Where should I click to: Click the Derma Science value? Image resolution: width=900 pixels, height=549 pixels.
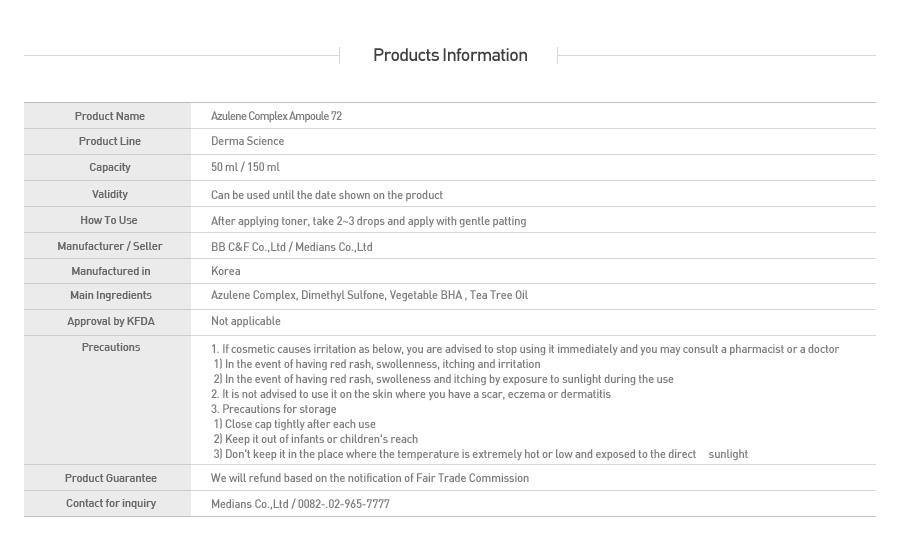[x=247, y=141]
